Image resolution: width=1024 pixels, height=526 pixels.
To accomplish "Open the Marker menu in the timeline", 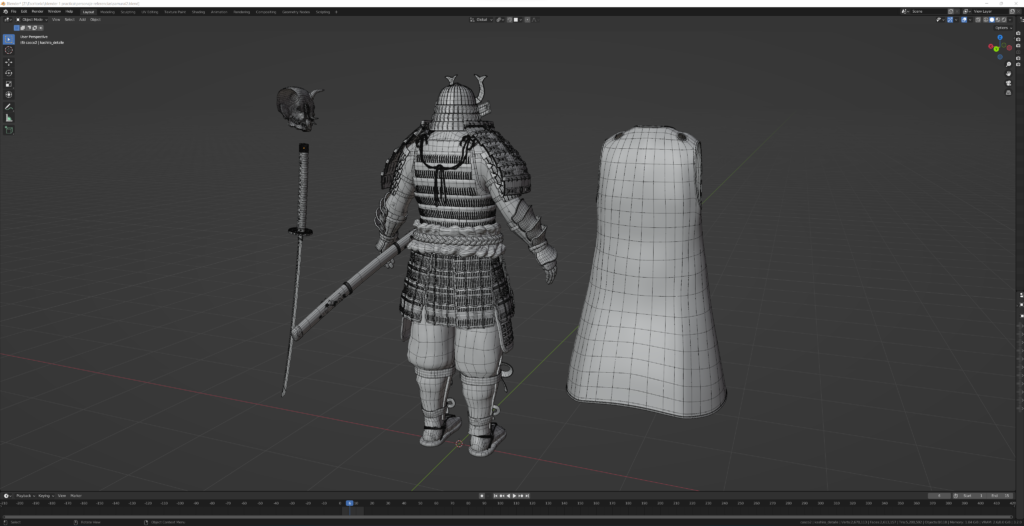I will (x=76, y=496).
